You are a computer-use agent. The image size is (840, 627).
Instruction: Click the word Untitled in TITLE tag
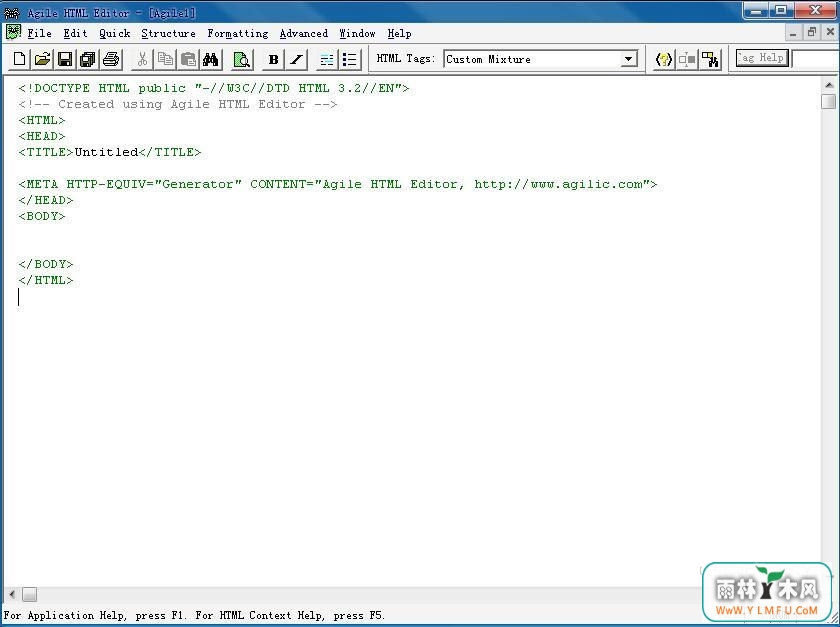pos(106,152)
